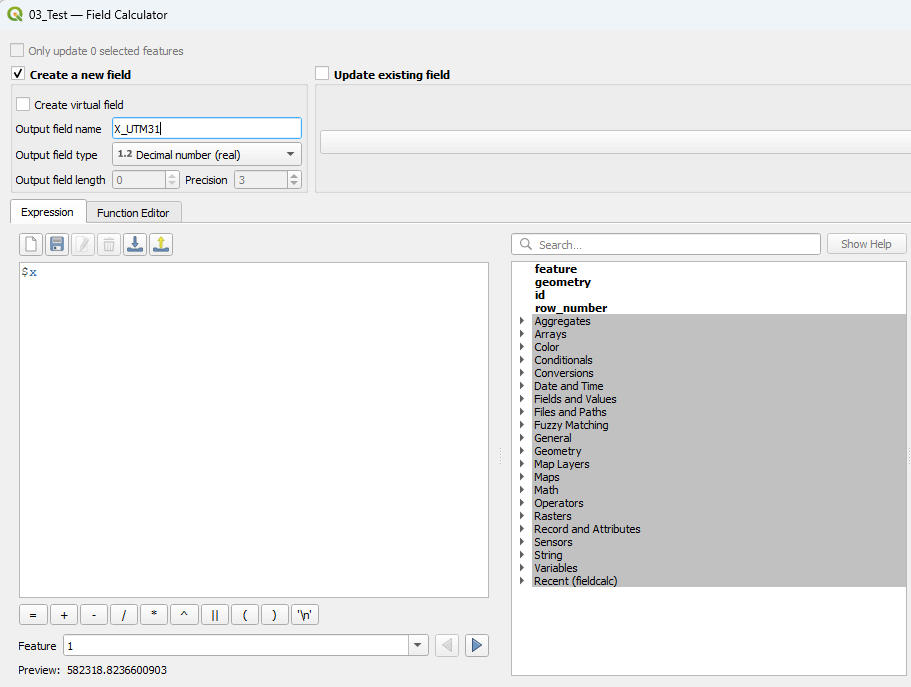Click the export user expressions icon
This screenshot has height=687, width=911.
[161, 245]
